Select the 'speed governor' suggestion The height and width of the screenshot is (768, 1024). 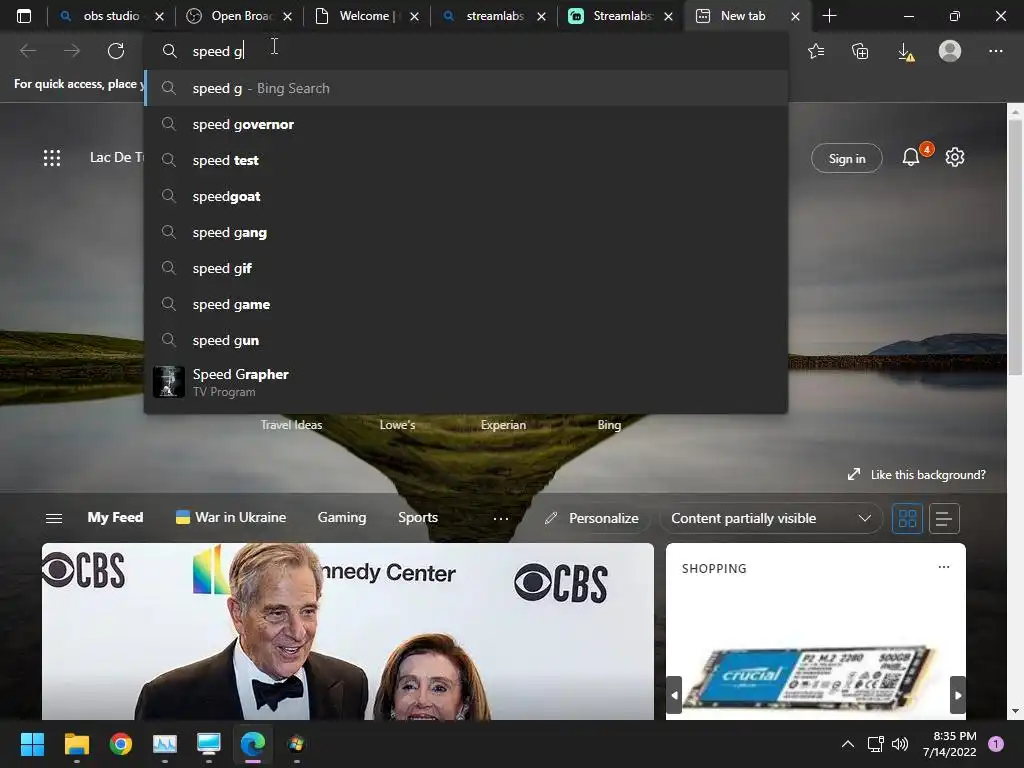tap(466, 124)
